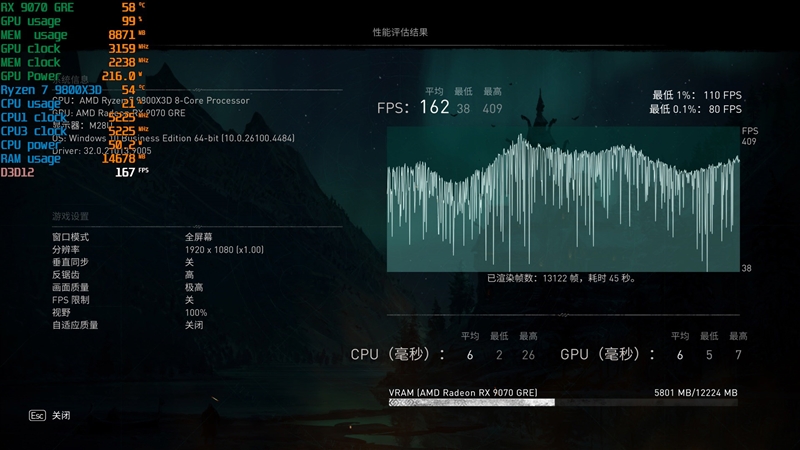Screen dimensions: 800x450
Task: Click the VRAM usage bar
Action: (563, 403)
